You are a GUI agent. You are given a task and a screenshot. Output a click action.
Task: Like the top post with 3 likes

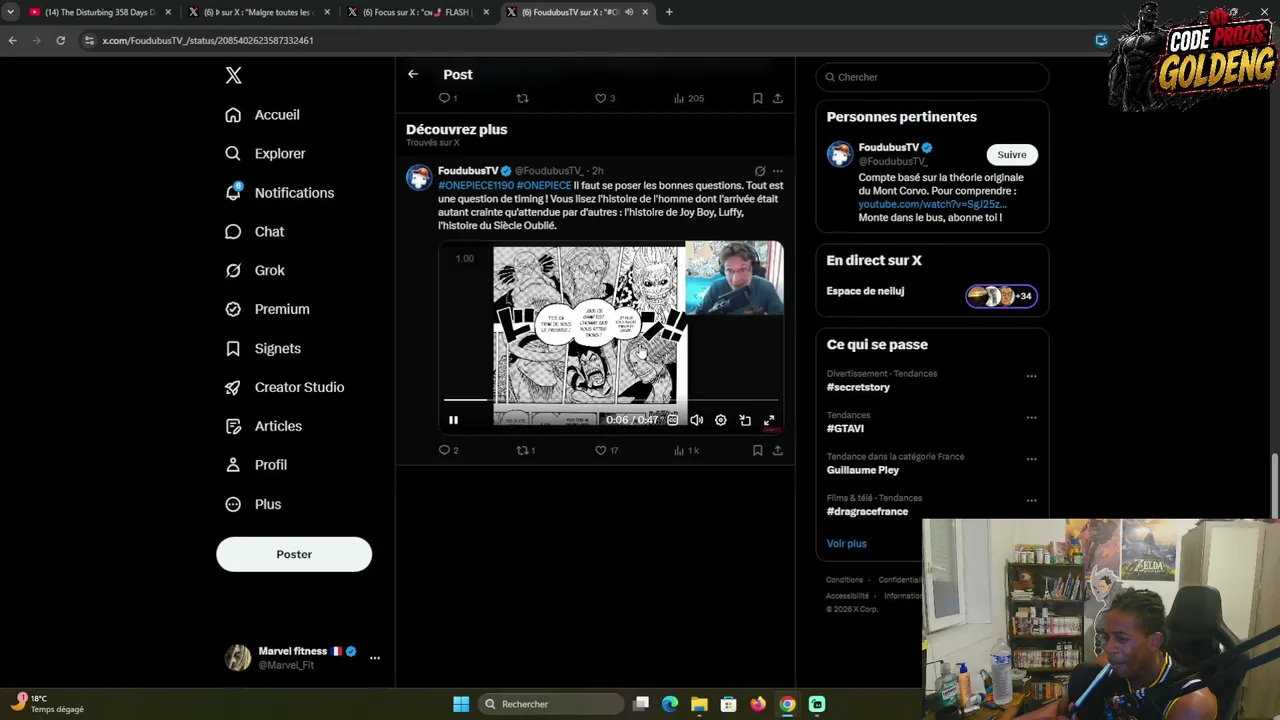[x=605, y=98]
